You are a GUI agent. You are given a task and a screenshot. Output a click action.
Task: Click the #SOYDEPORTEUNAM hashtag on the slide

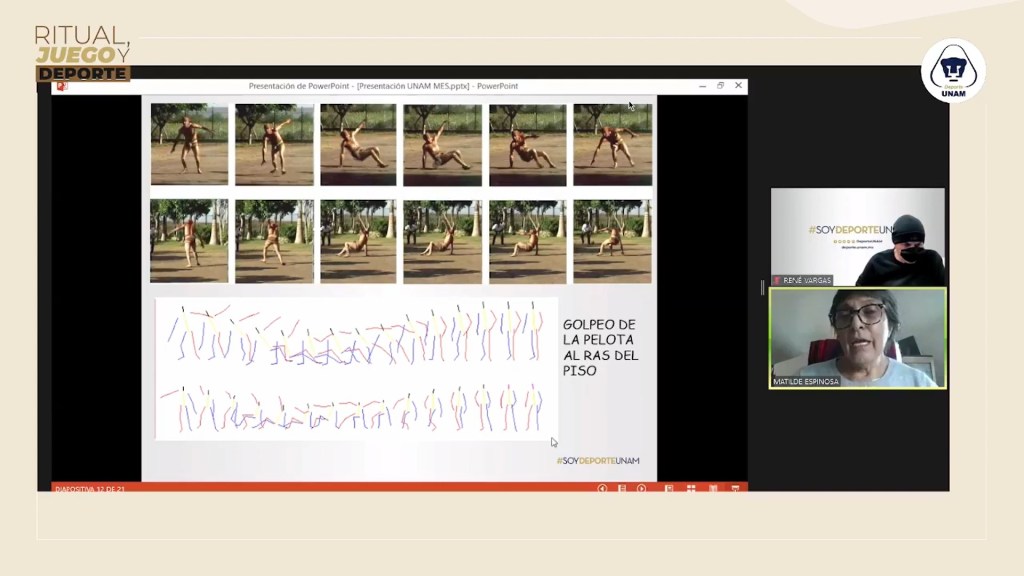tap(597, 460)
